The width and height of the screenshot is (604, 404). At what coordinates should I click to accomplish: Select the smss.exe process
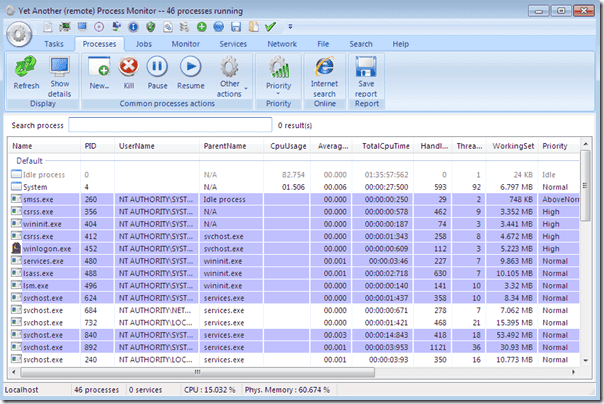294,199
